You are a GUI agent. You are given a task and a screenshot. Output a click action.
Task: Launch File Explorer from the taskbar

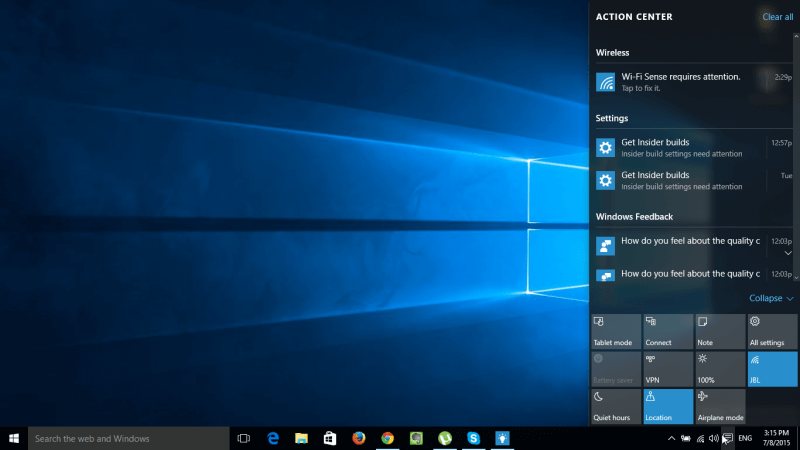[301, 438]
